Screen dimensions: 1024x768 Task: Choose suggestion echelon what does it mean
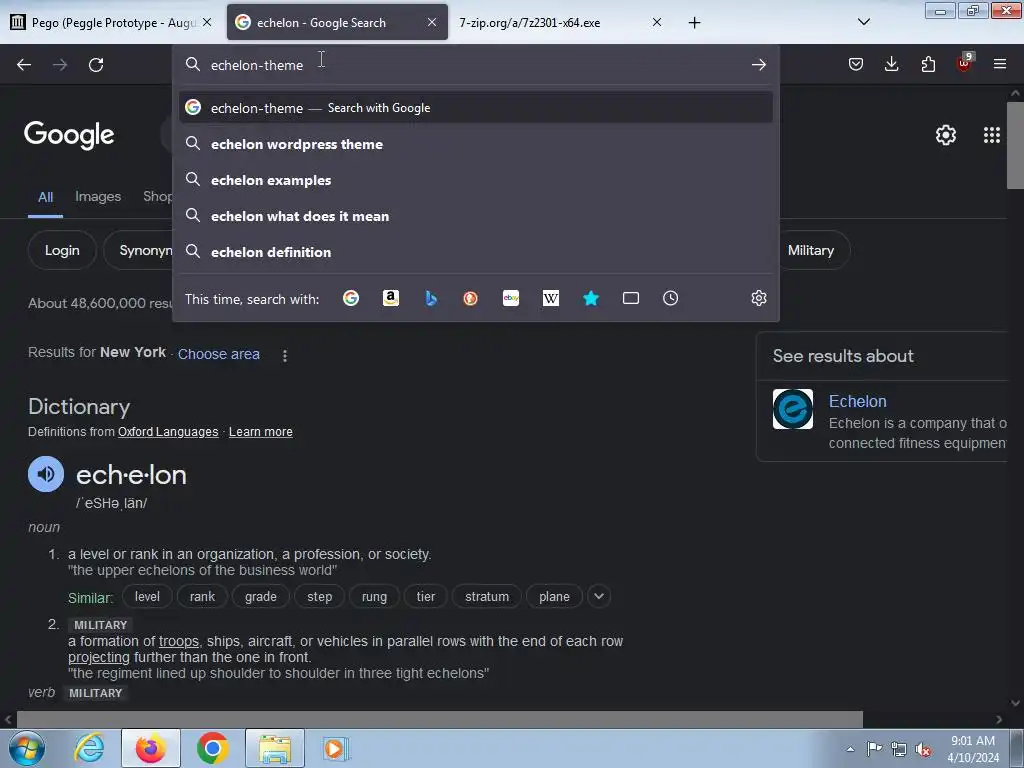coord(475,216)
